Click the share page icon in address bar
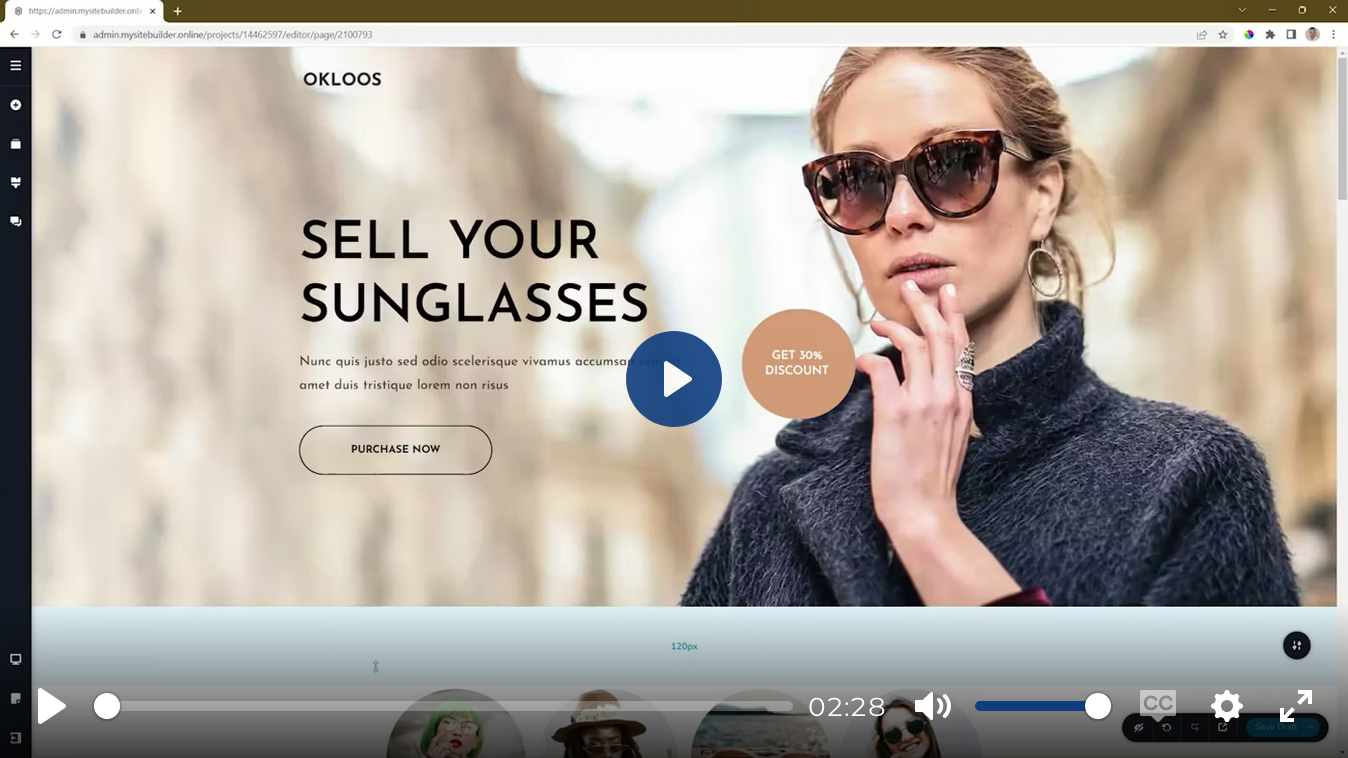Image resolution: width=1348 pixels, height=758 pixels. click(1201, 34)
